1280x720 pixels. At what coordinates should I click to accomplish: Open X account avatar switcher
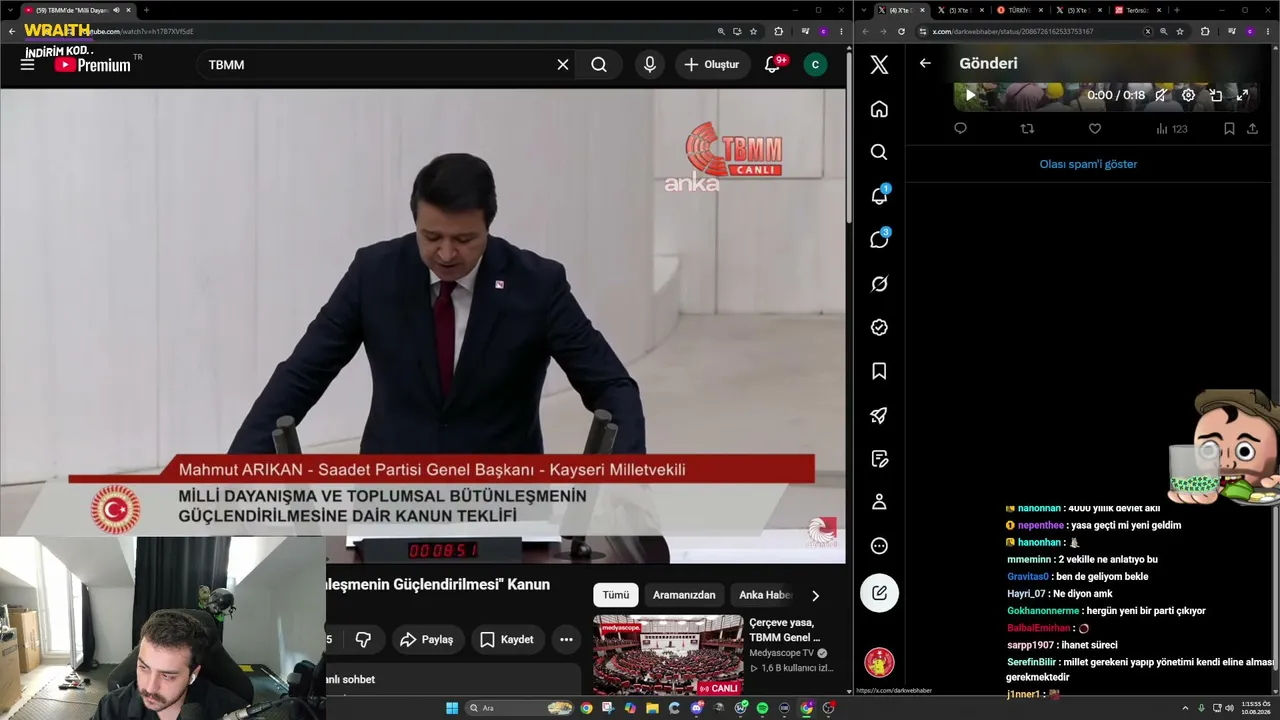pos(879,662)
